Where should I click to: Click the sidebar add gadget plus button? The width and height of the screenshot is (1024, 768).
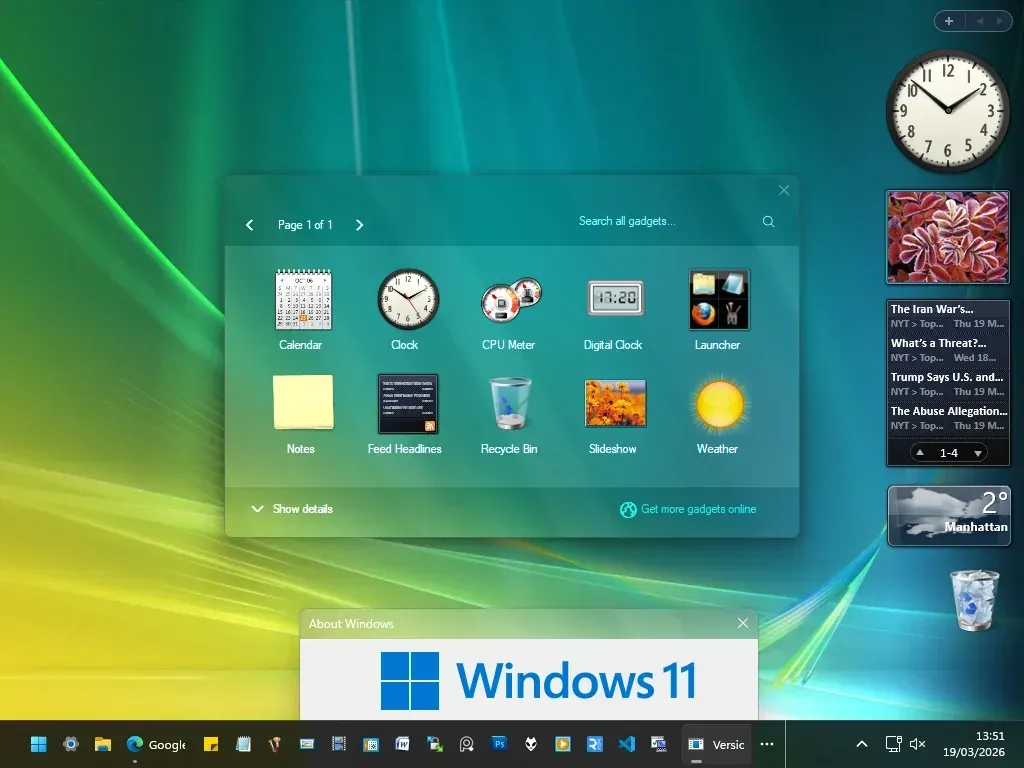949,21
